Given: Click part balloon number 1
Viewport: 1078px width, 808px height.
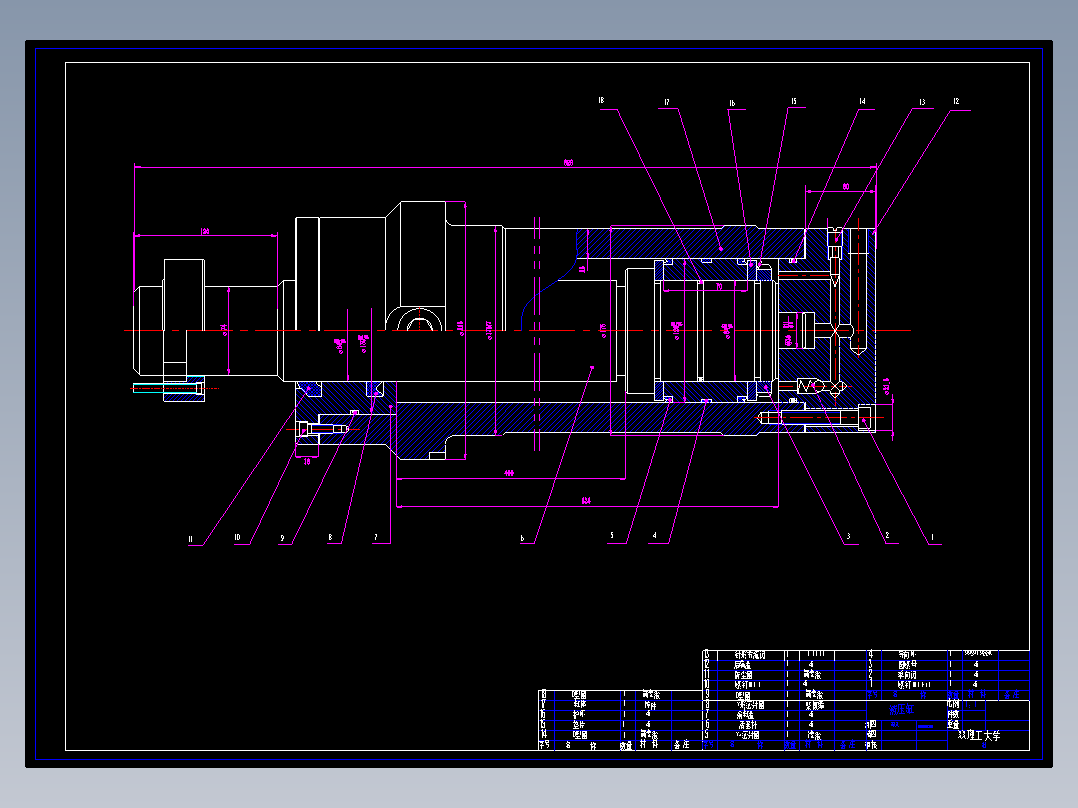Looking at the screenshot, I should click(x=932, y=537).
